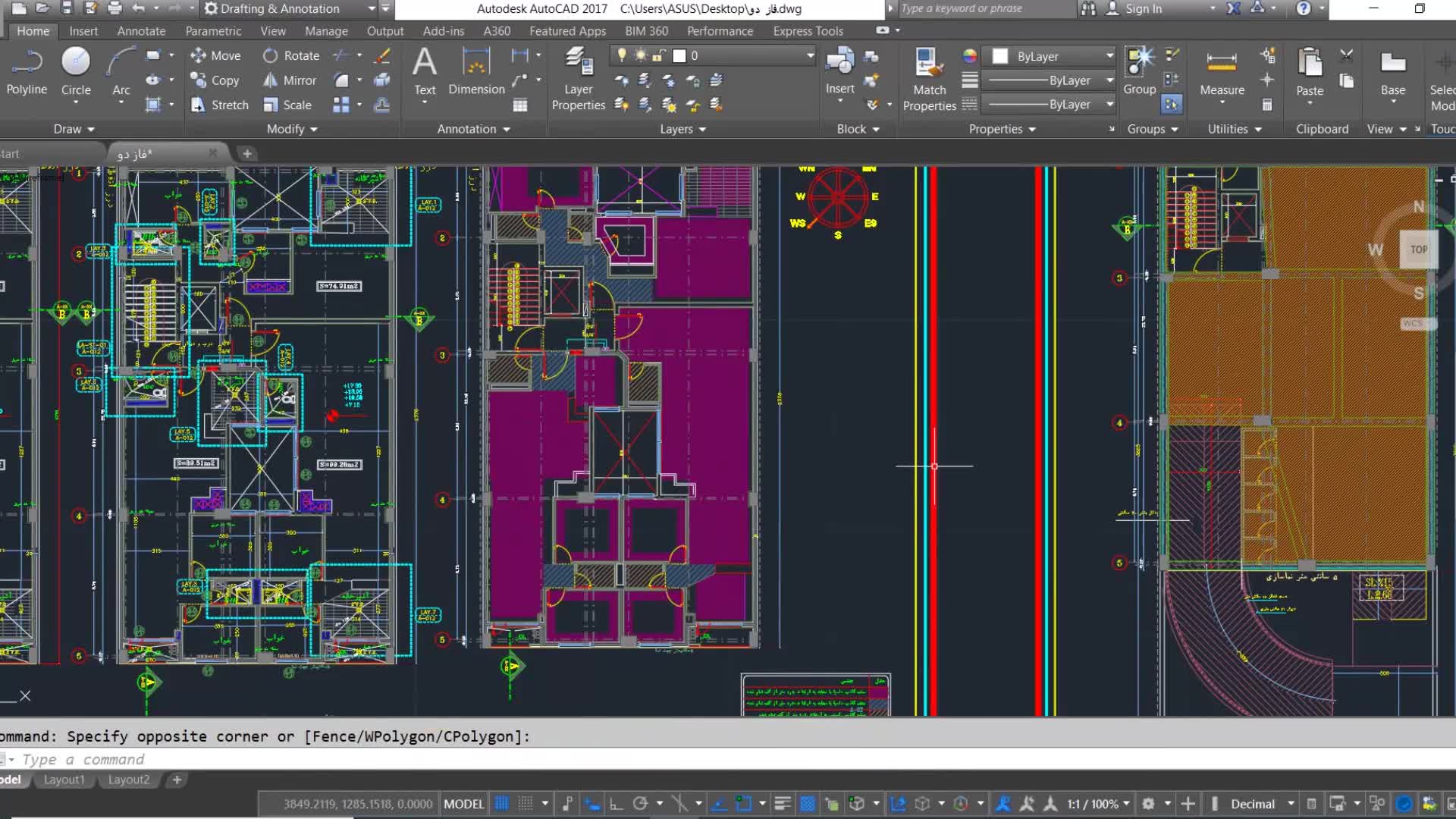Toggle drawing grid display in status bar

pyautogui.click(x=502, y=804)
